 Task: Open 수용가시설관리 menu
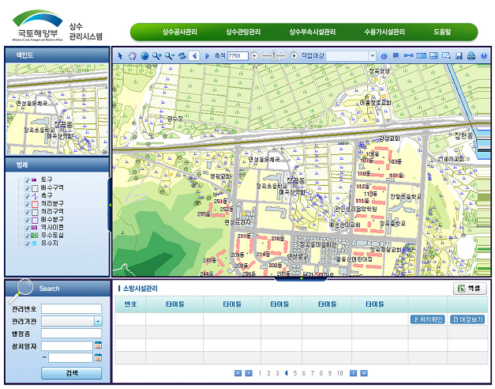tap(385, 32)
